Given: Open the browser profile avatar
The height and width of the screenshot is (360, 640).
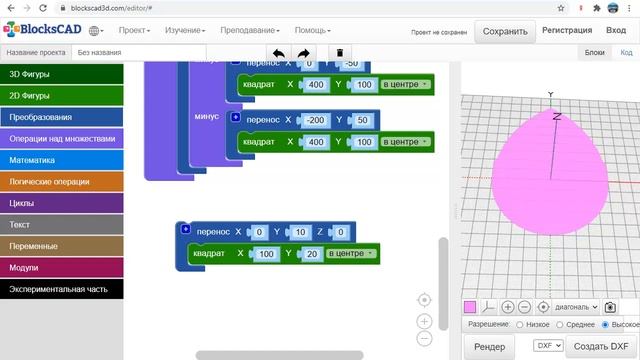Looking at the screenshot, I should [x=613, y=8].
